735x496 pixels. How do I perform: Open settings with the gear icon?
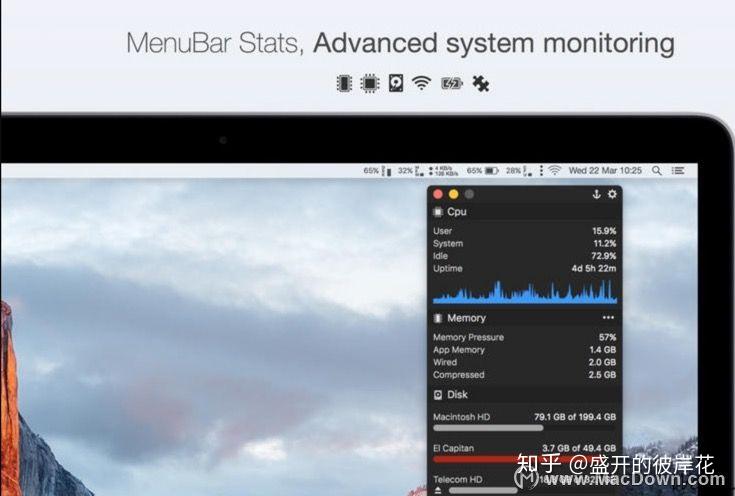coord(612,194)
